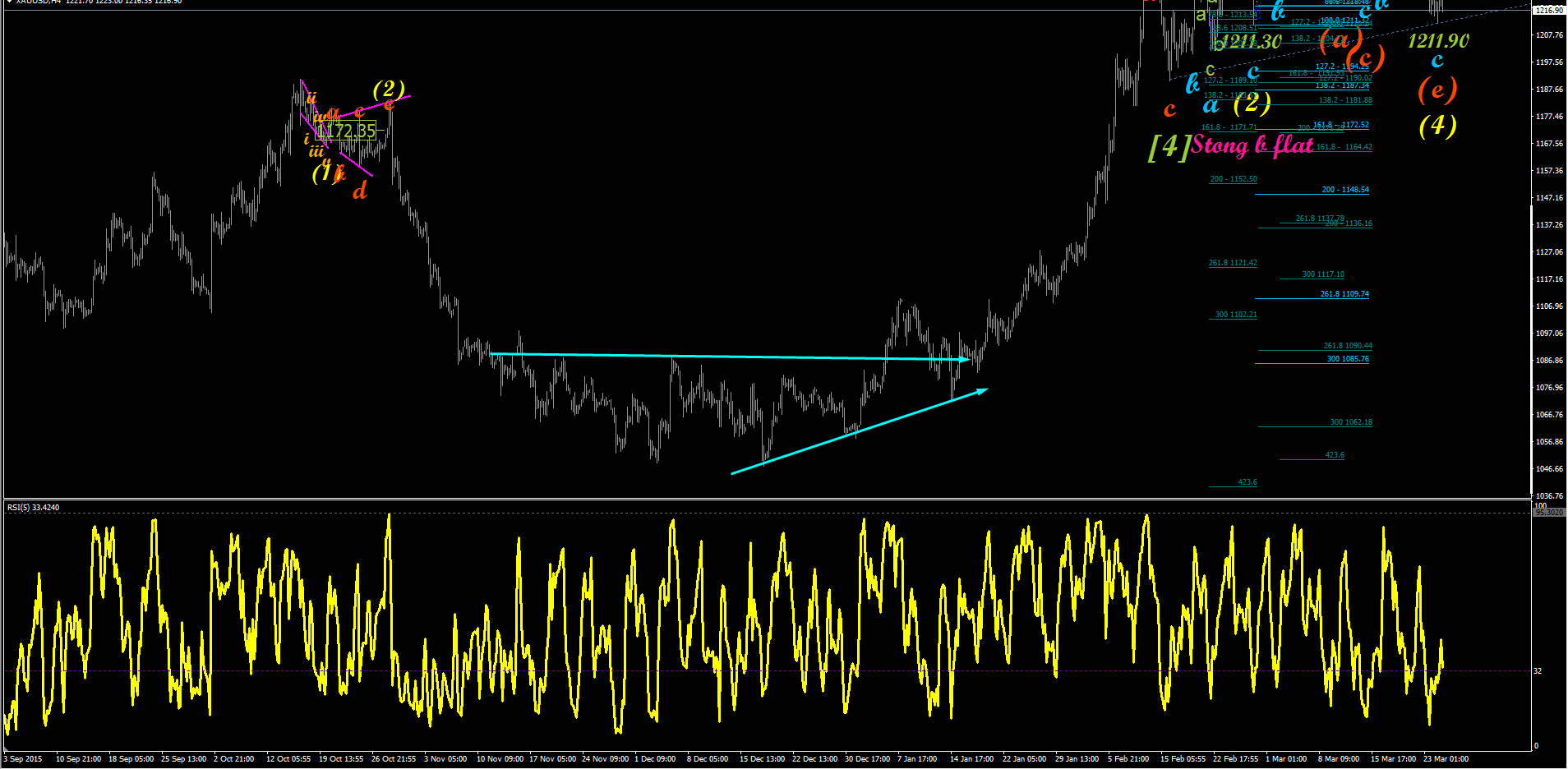Select the orange wave label d
Screen dimensions: 1568x769
tap(359, 191)
